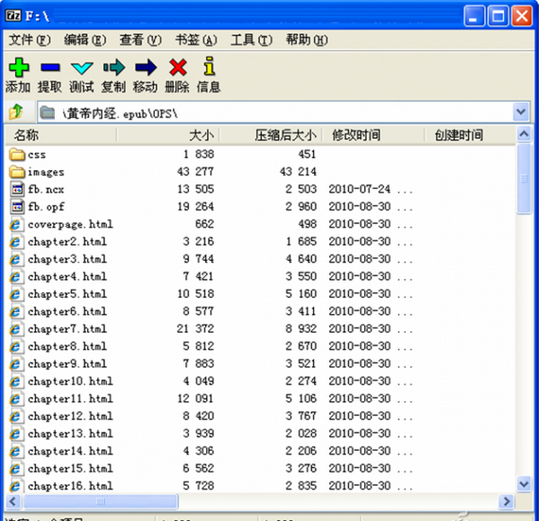Select the chapter6.html file name
Screen dimensions: 539x521
click(x=67, y=312)
